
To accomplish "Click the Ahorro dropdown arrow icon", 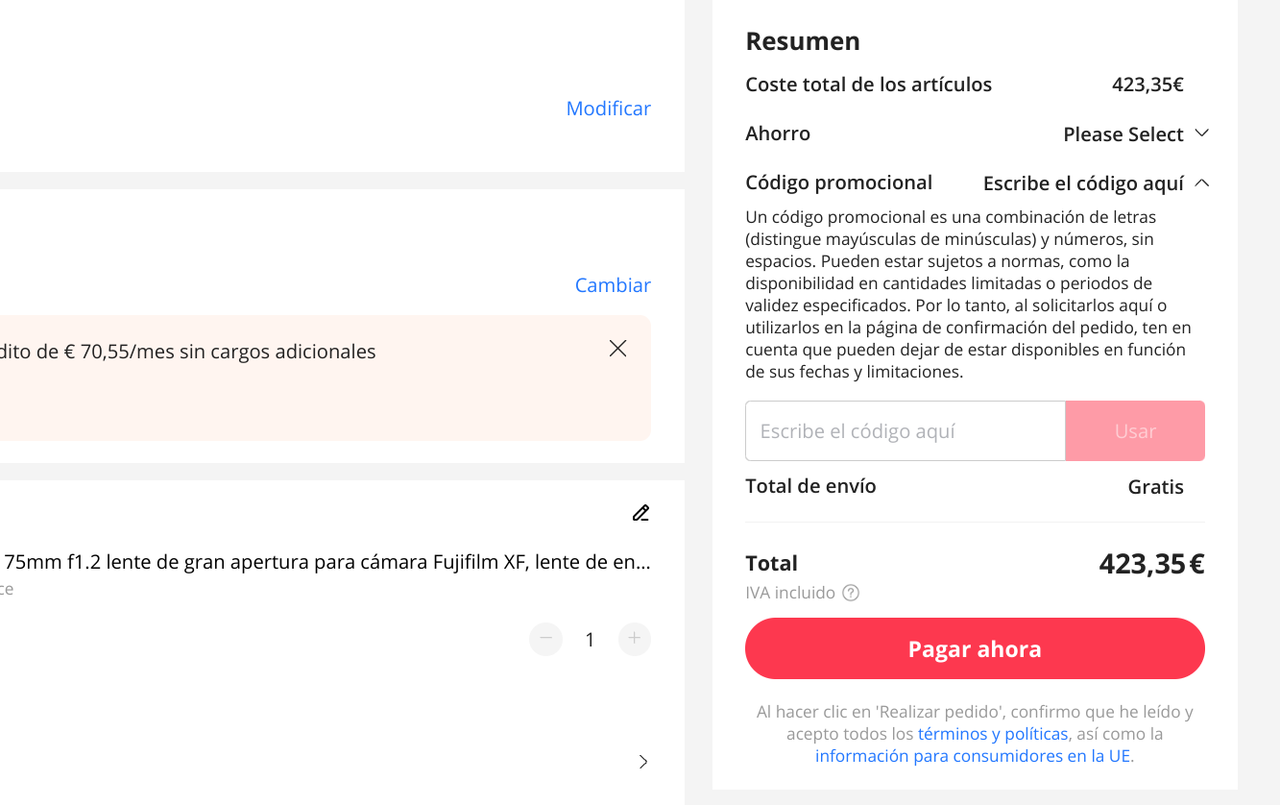I will (1202, 133).
